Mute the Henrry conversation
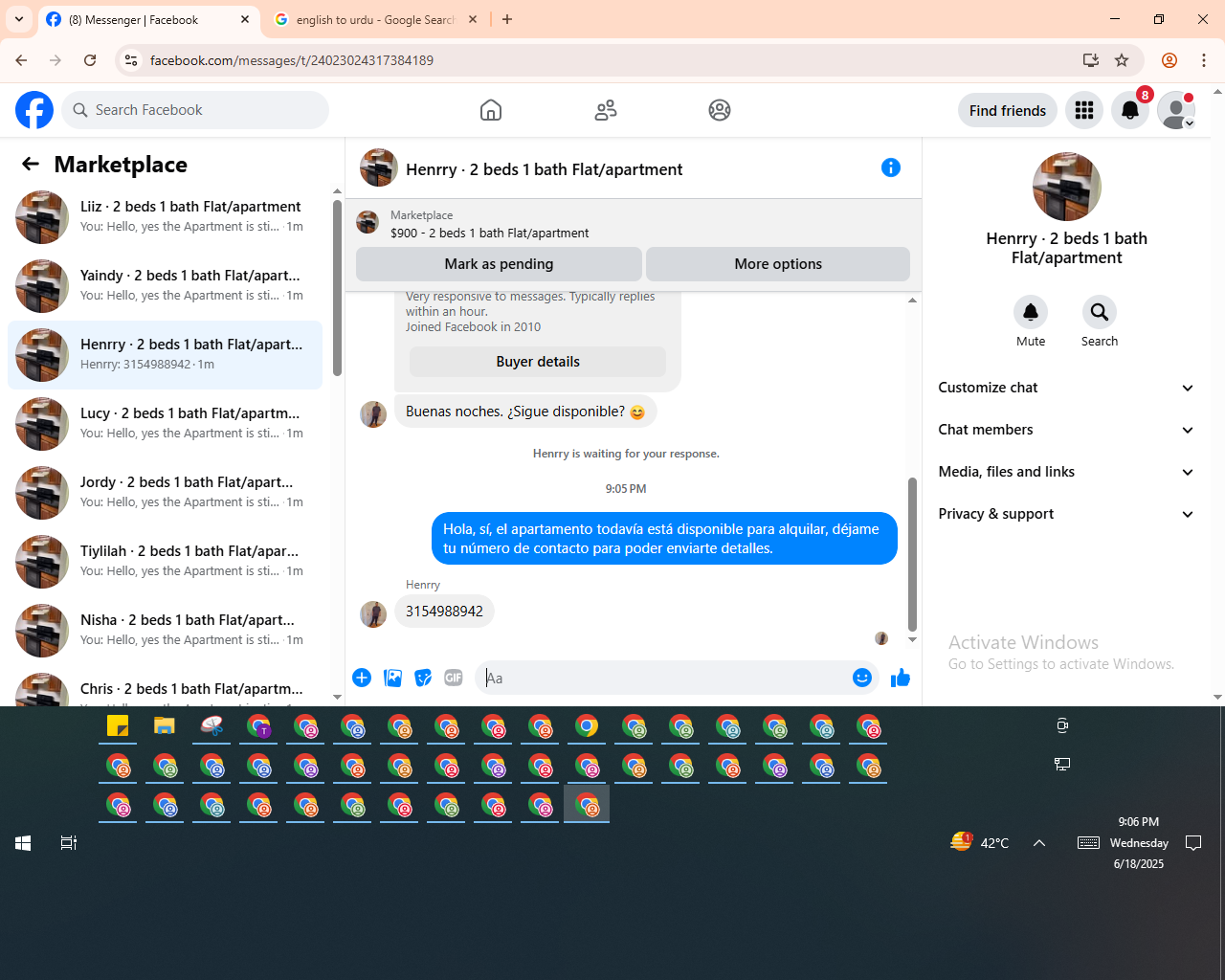This screenshot has height=980, width=1225. pyautogui.click(x=1031, y=312)
